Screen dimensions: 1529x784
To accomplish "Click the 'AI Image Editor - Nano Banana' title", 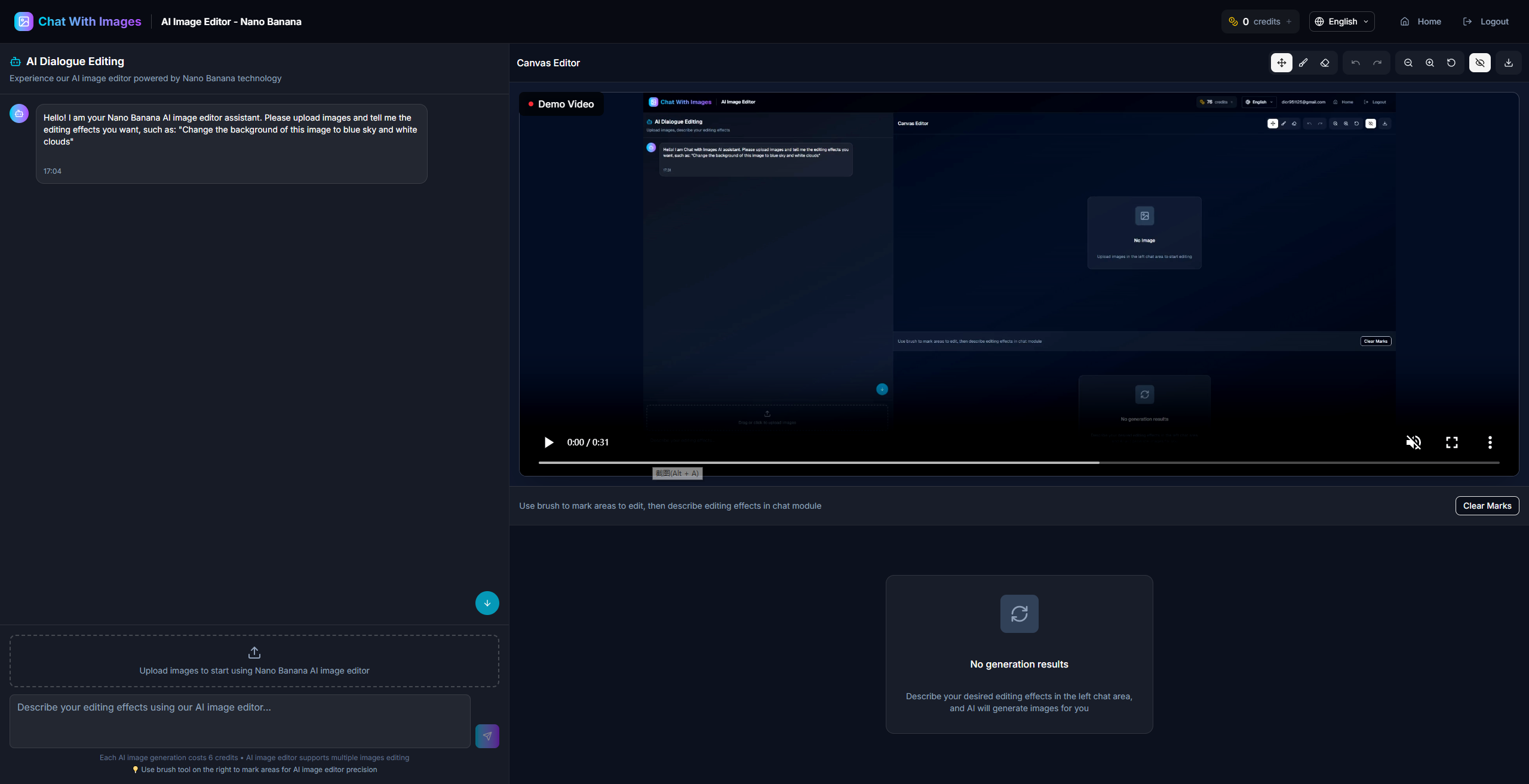I will coord(232,21).
